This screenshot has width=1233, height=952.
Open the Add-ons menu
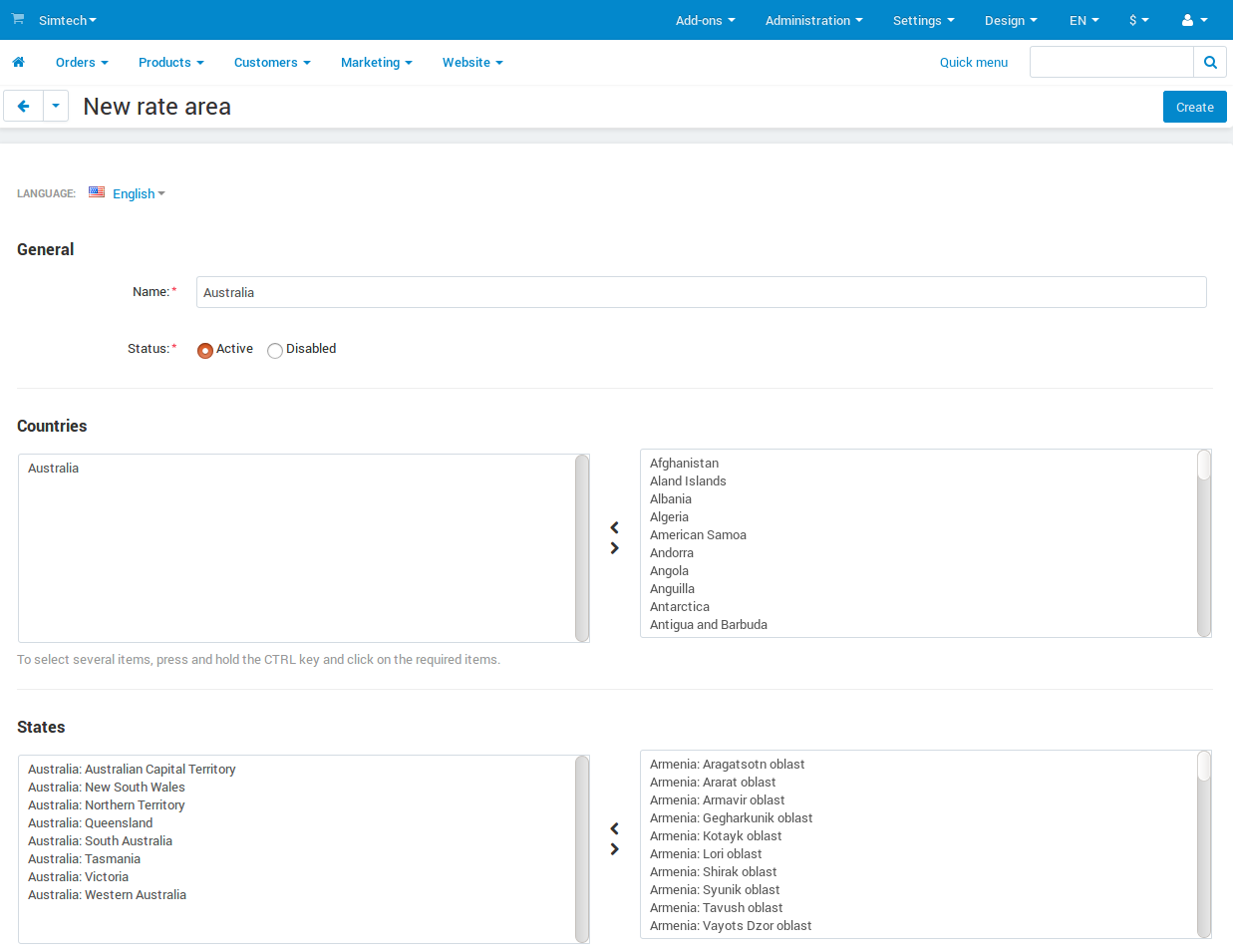click(706, 20)
